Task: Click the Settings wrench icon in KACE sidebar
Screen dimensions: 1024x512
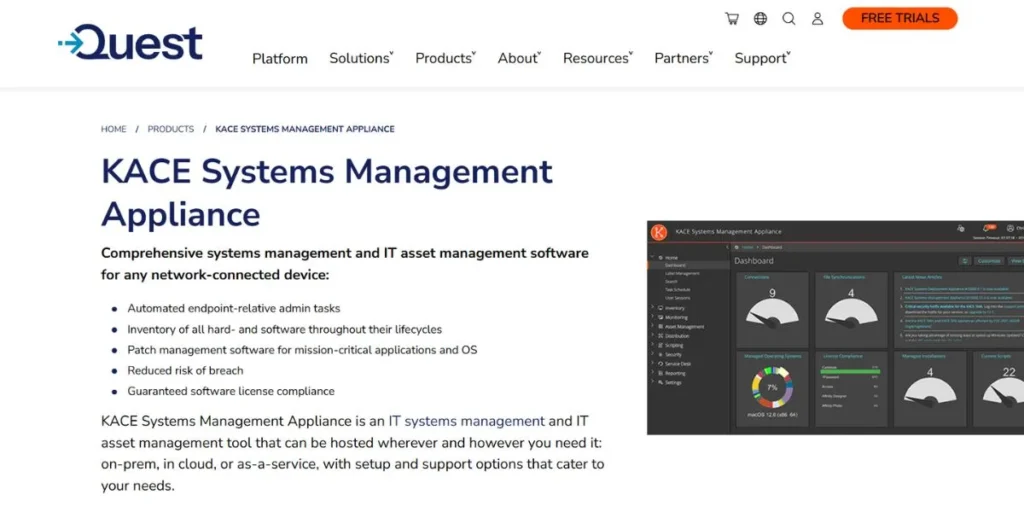Action: 660,382
